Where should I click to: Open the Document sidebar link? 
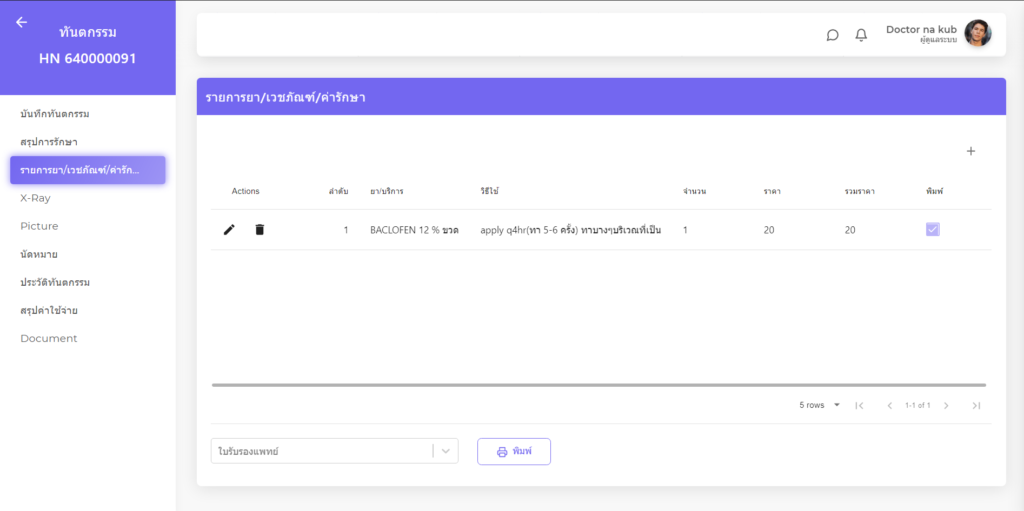coord(48,338)
